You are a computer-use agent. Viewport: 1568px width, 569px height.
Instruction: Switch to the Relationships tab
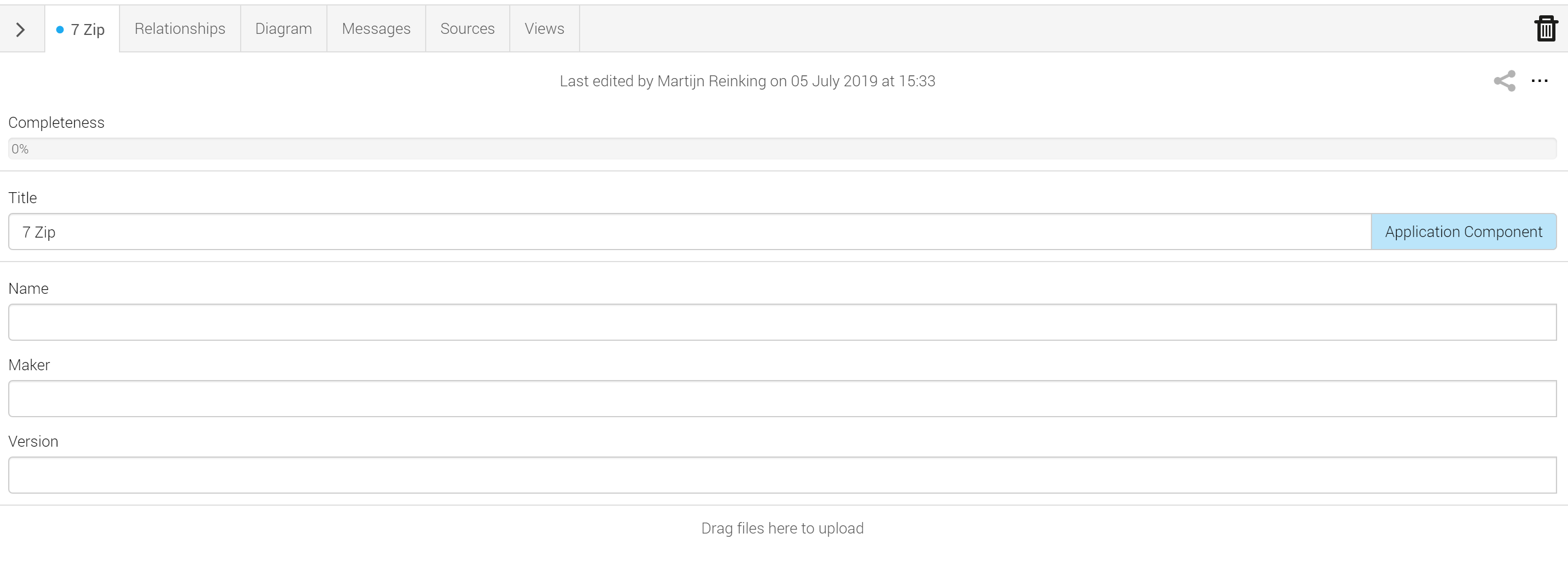[x=180, y=28]
